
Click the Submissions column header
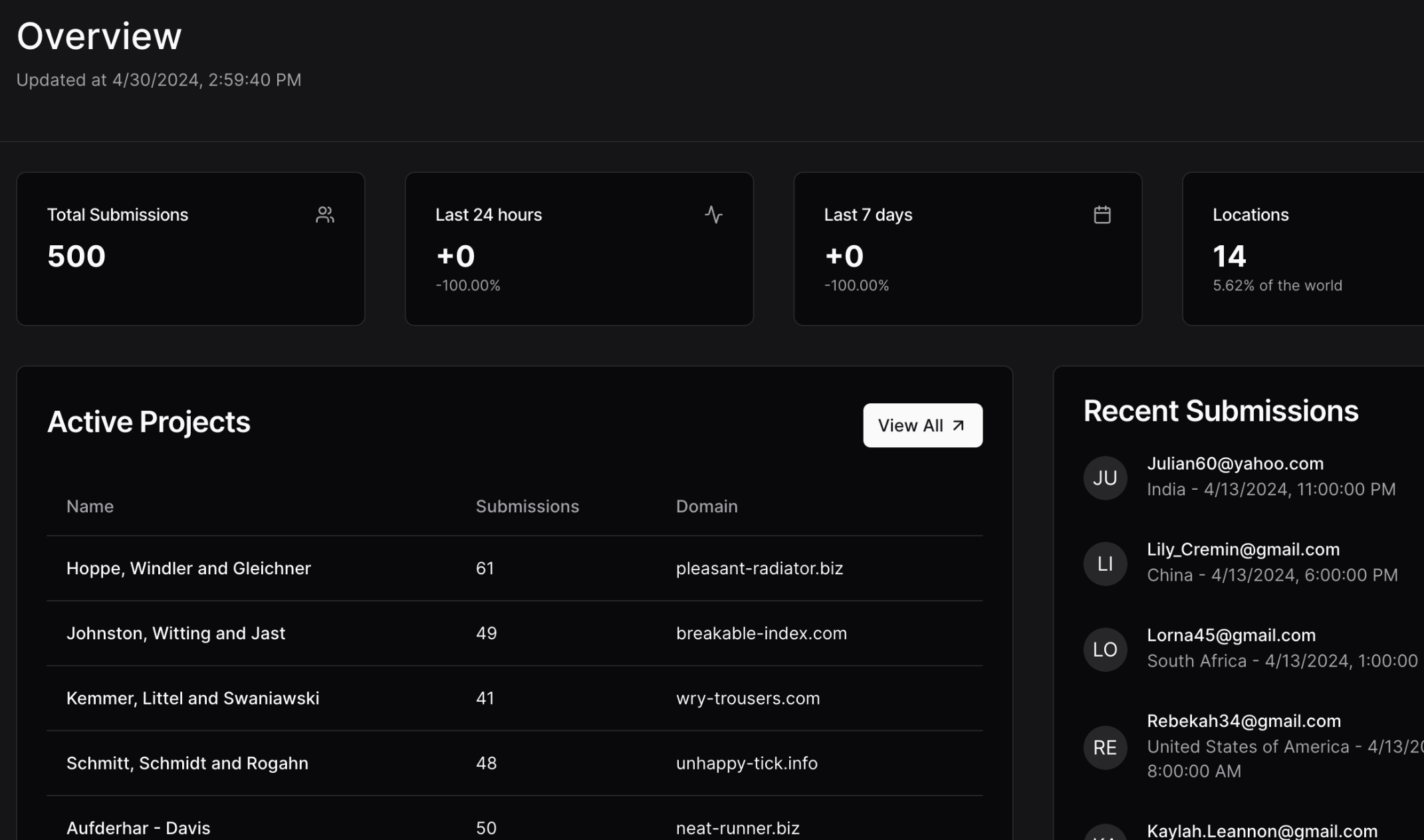click(527, 506)
